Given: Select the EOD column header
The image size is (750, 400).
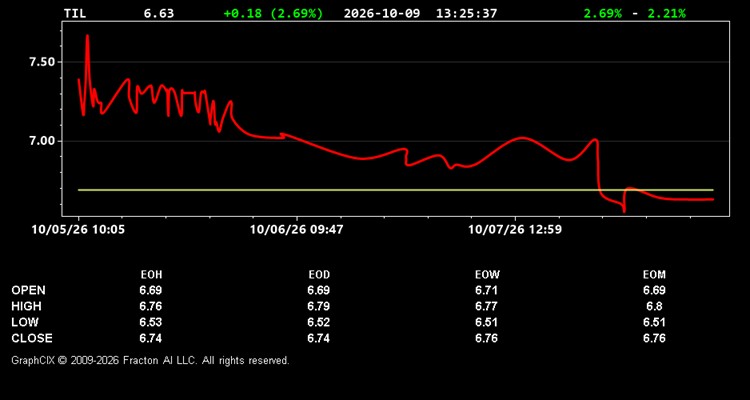Looking at the screenshot, I should (319, 275).
